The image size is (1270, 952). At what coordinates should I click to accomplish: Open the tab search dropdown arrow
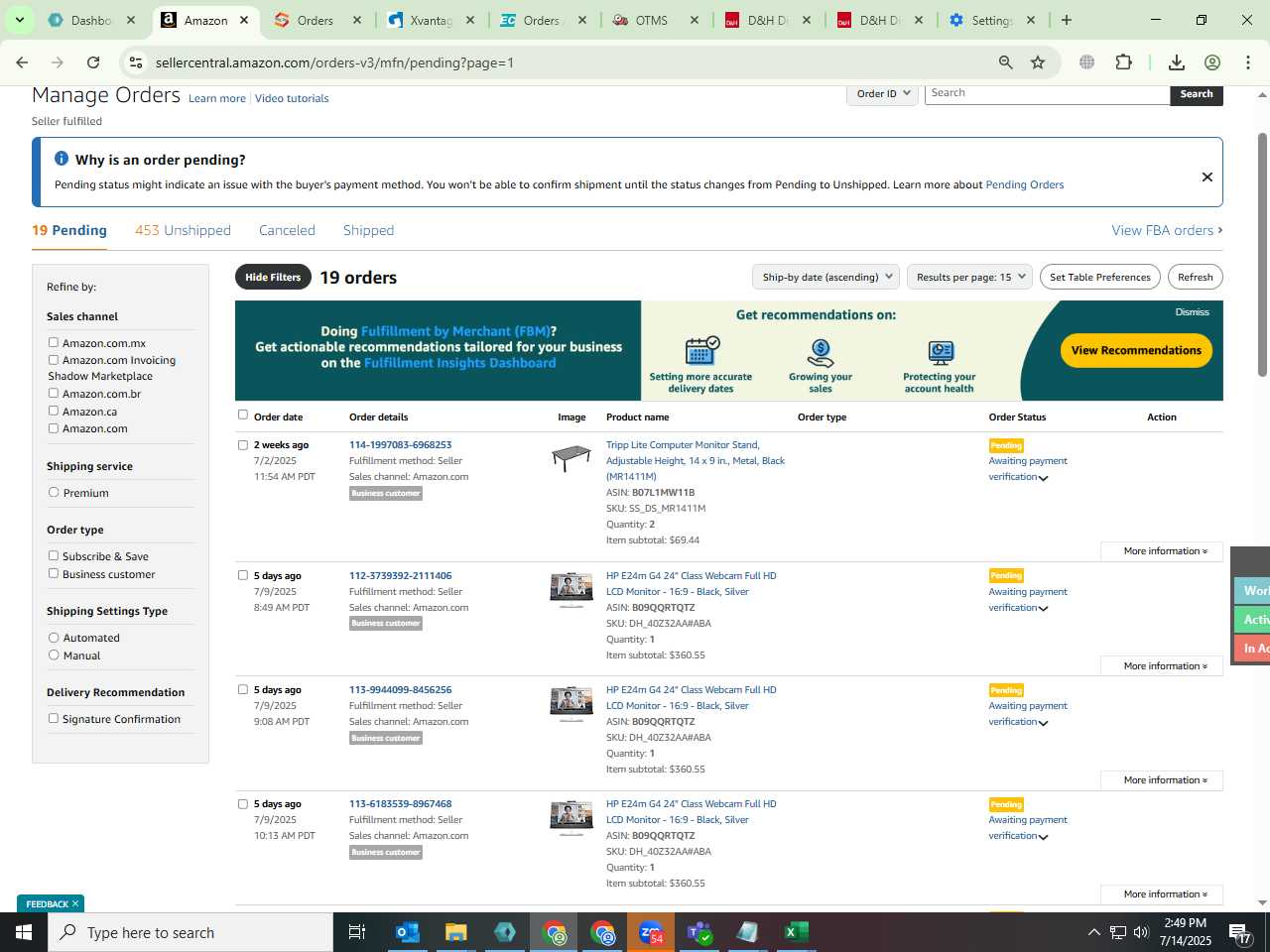[20, 20]
